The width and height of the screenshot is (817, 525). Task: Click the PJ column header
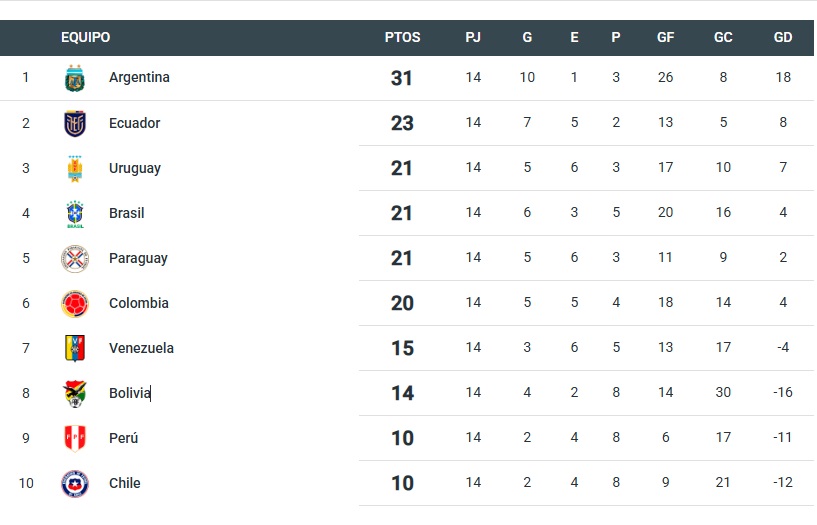click(x=473, y=38)
